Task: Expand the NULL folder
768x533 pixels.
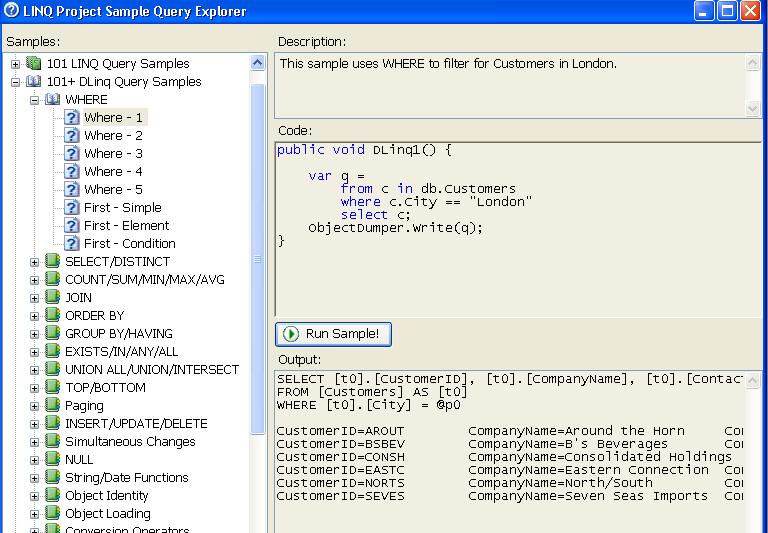Action: pos(34,460)
